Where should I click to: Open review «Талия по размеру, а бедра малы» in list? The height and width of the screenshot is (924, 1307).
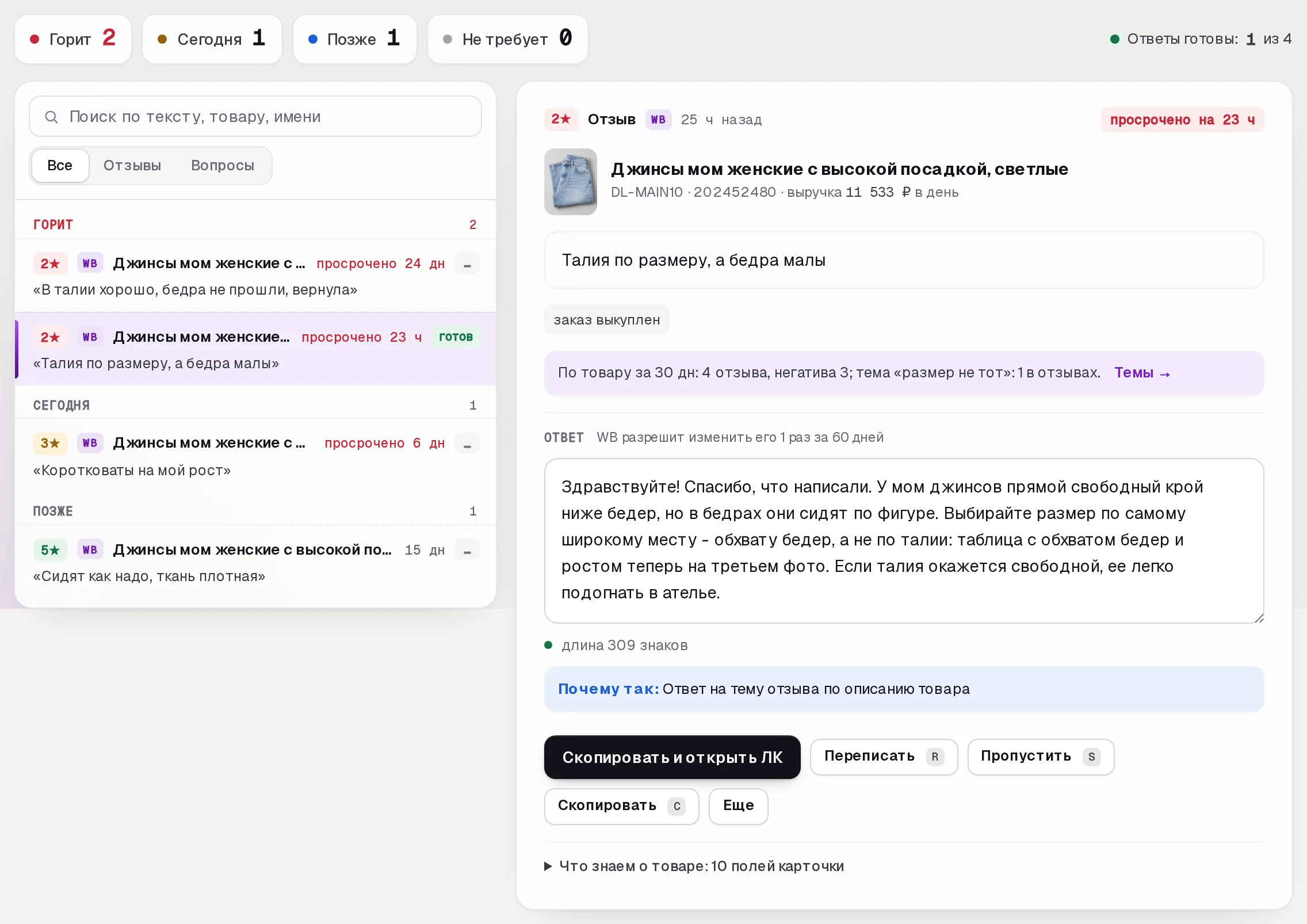pos(255,349)
